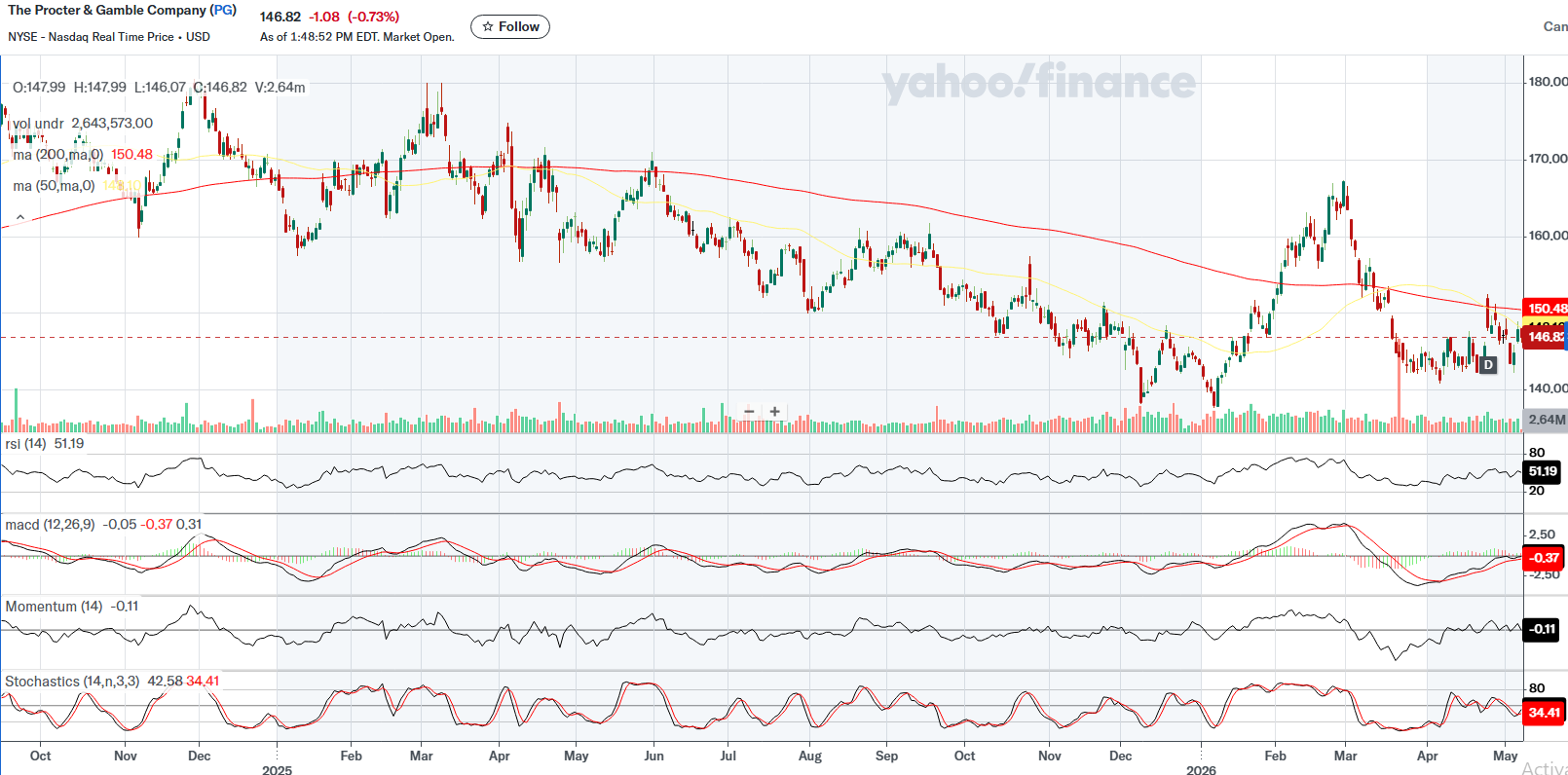
Task: Click the H:147.99 high price readout
Action: click(100, 88)
